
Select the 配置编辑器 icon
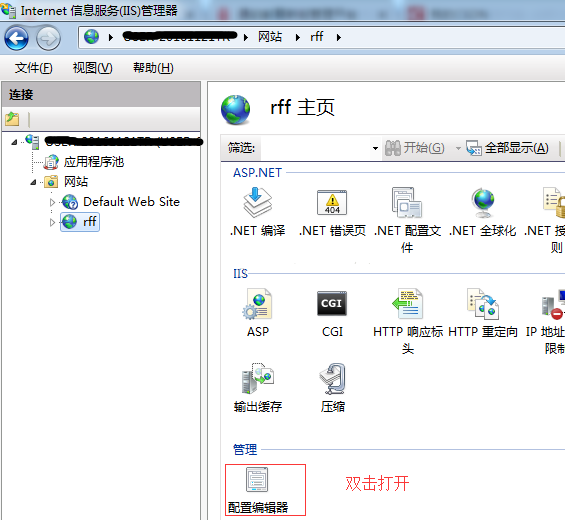tap(257, 479)
